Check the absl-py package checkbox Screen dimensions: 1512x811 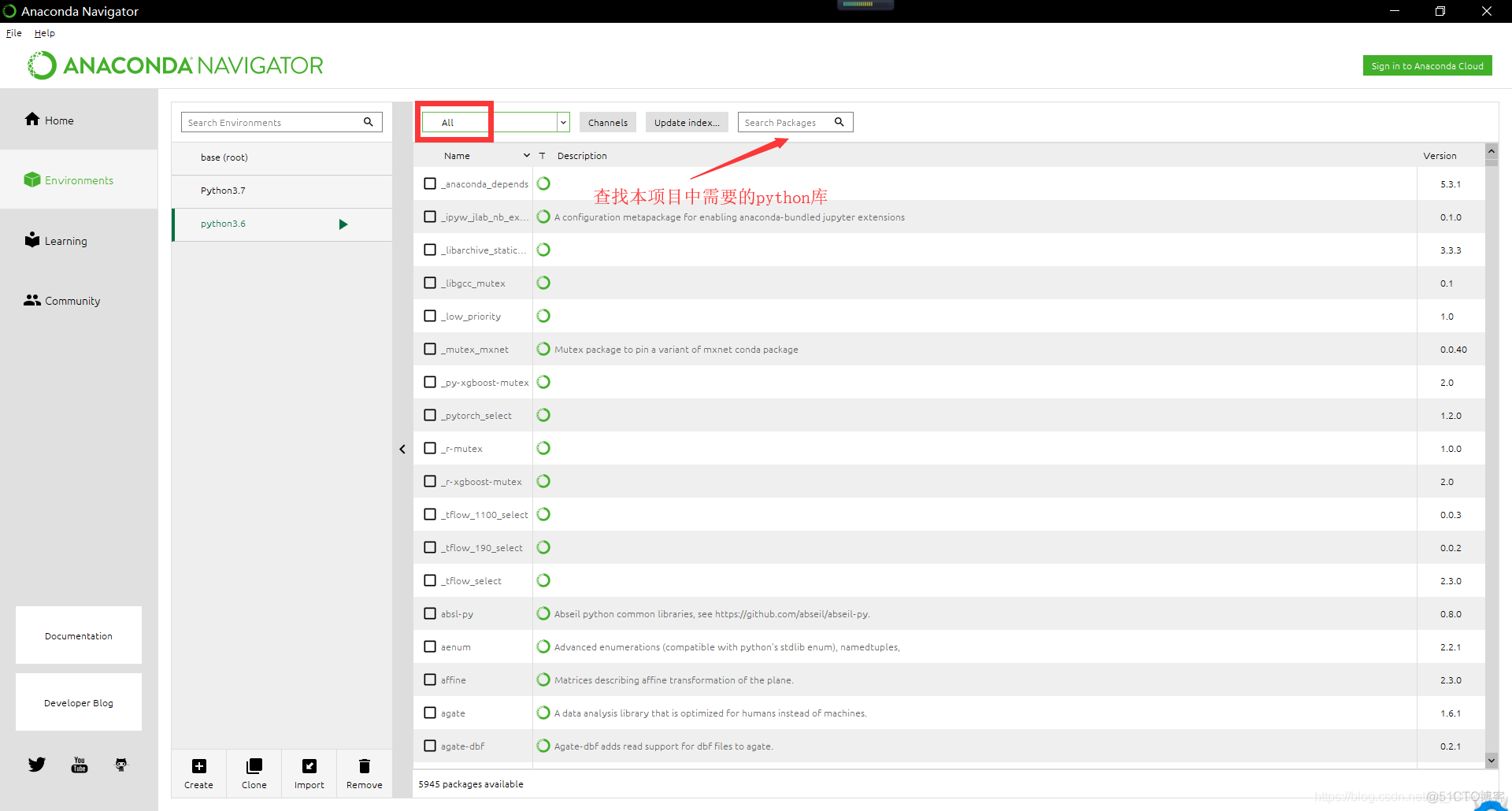click(430, 613)
